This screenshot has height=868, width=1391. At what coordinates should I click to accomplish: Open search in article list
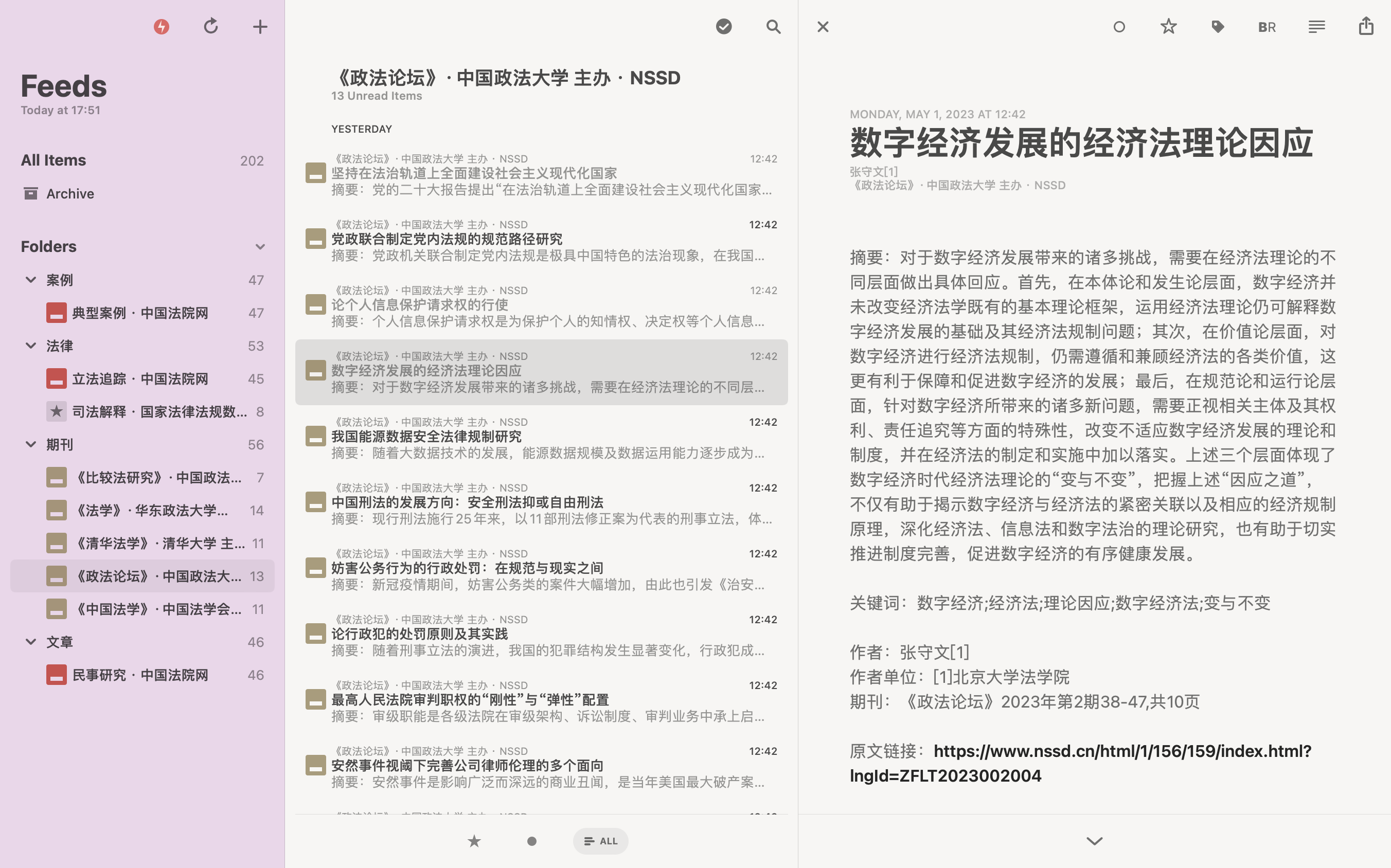click(773, 26)
